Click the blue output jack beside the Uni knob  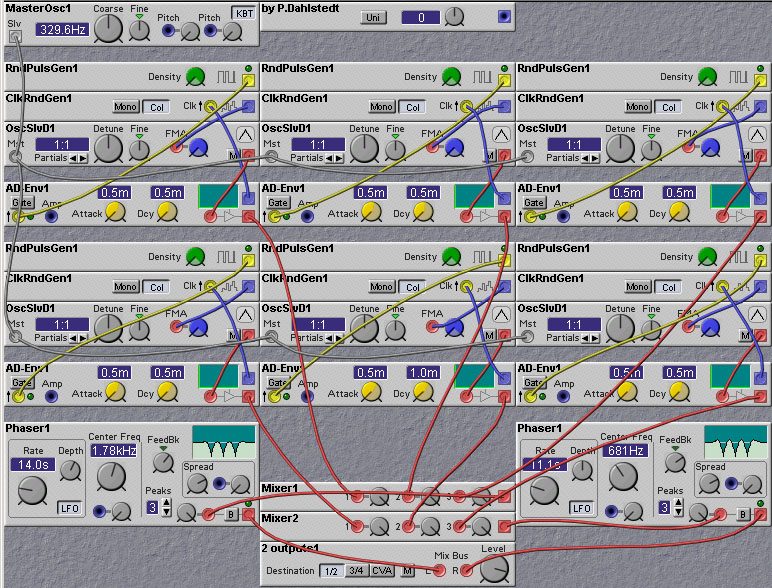coord(503,17)
